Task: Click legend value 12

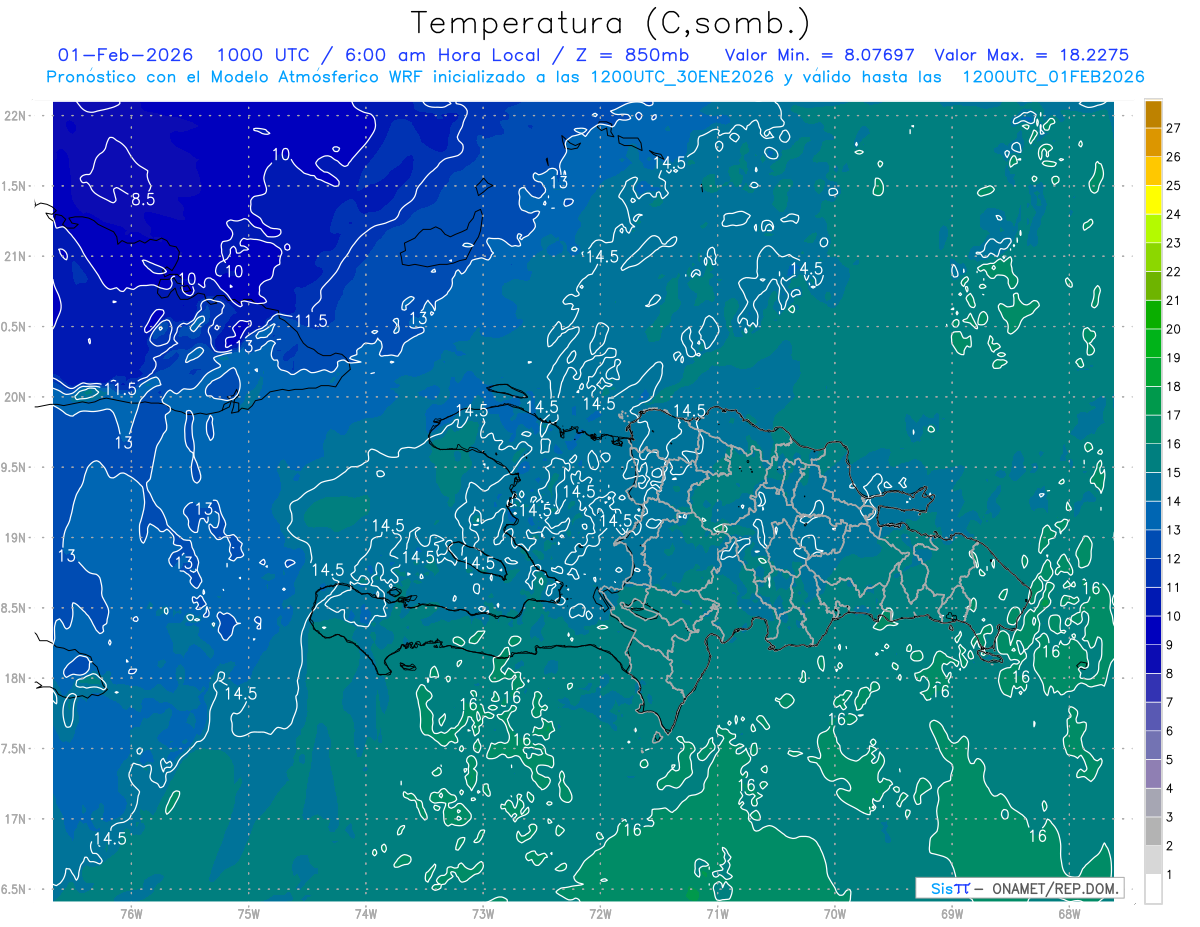Action: coord(1174,559)
